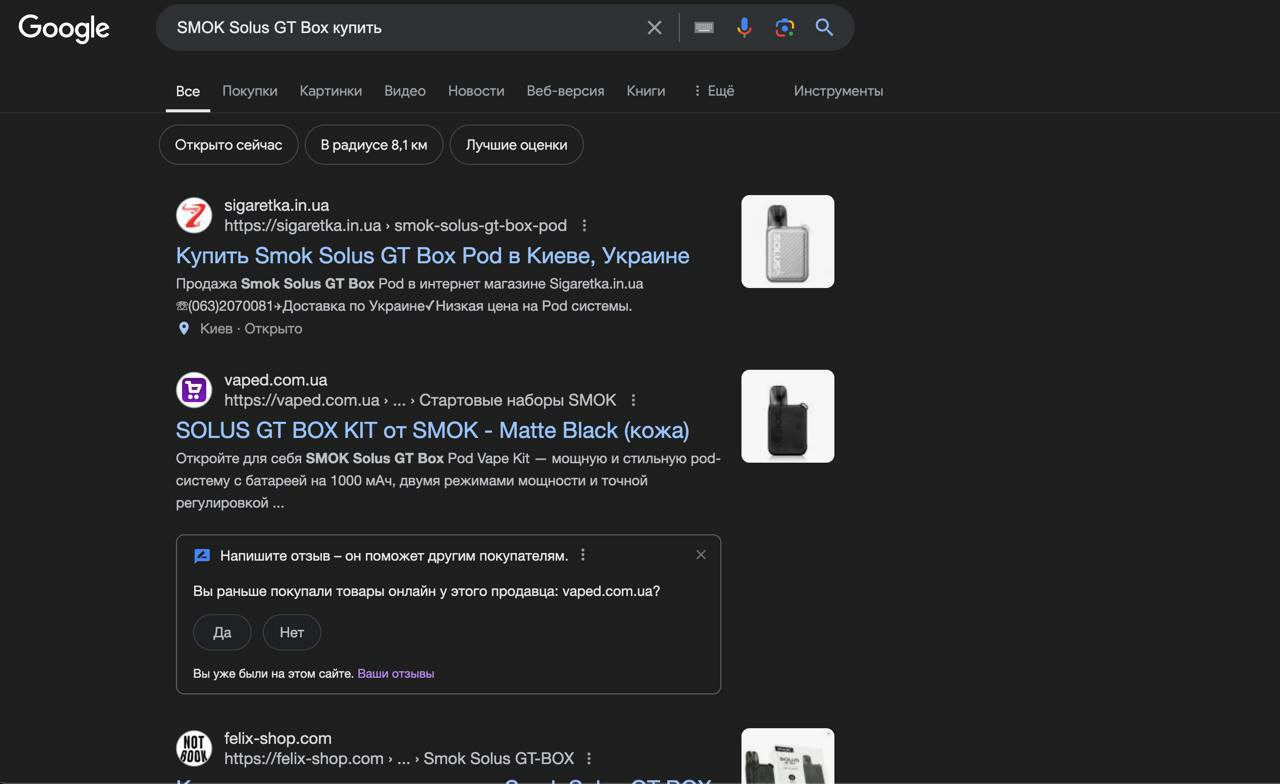This screenshot has width=1280, height=784.
Task: Clear the search query with X icon
Action: click(654, 28)
